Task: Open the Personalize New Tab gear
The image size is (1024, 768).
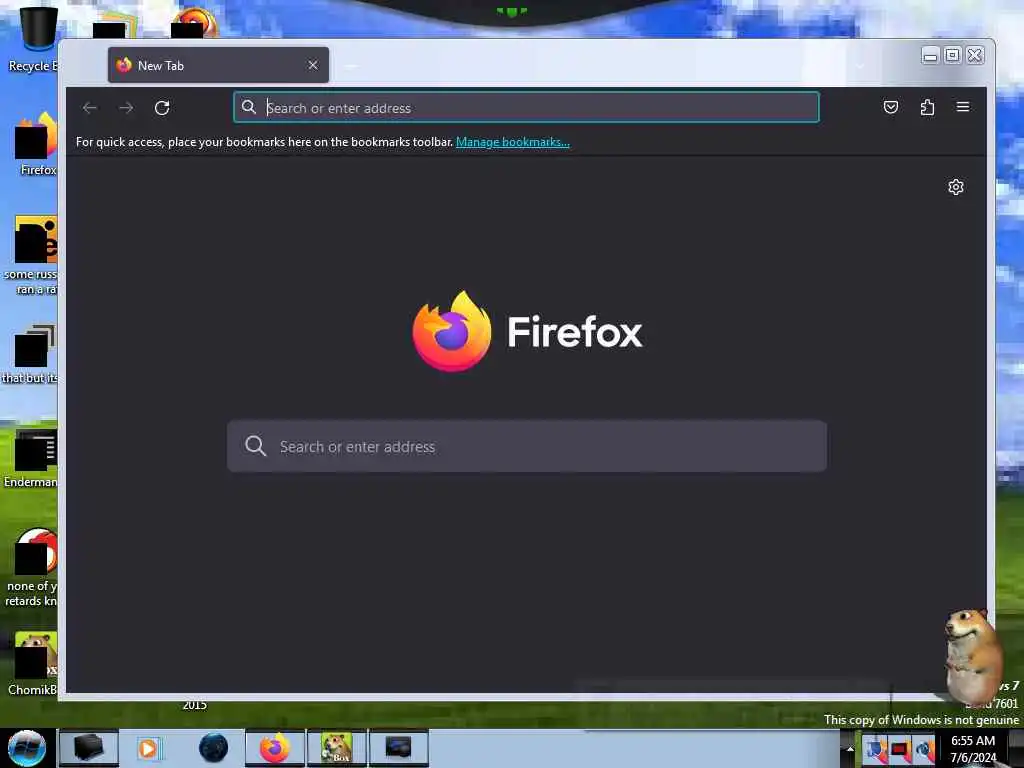Action: click(x=955, y=187)
